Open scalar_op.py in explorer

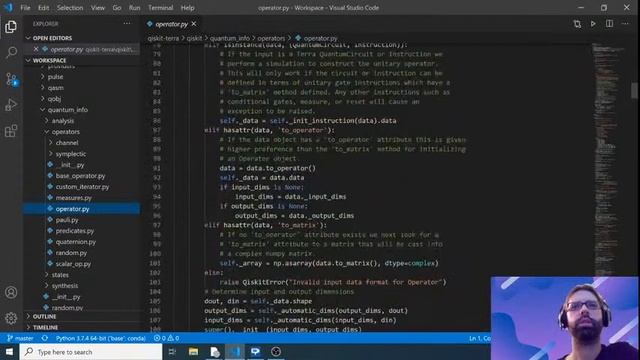[73, 264]
